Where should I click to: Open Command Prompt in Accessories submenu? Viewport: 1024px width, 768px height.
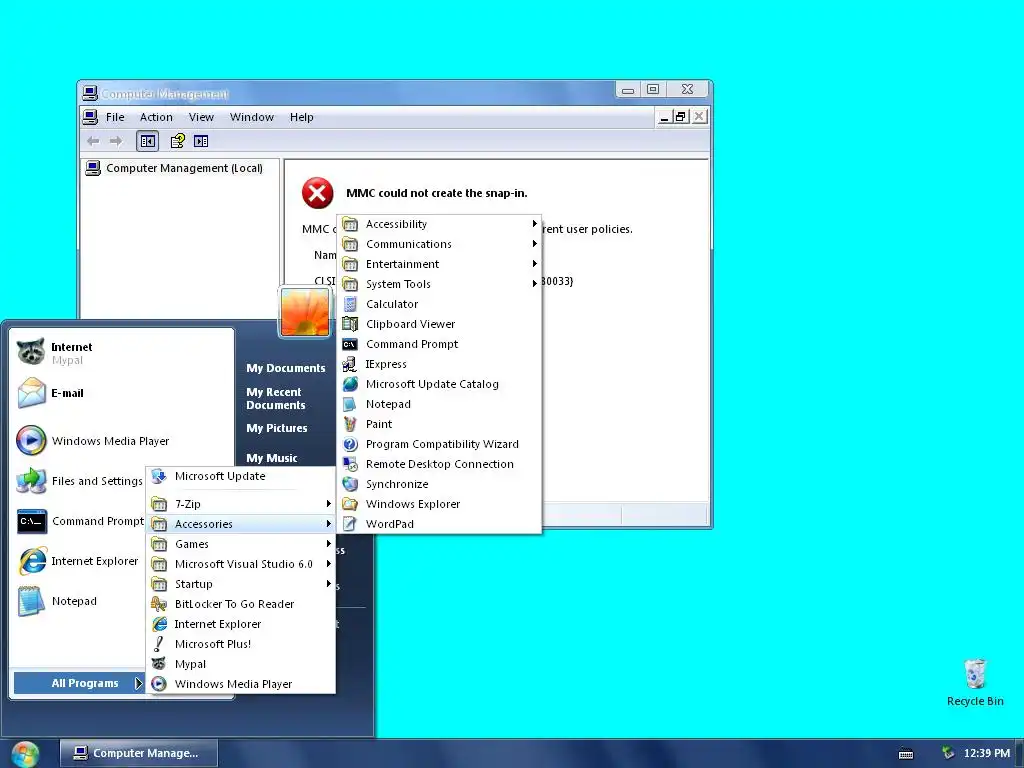click(439, 344)
